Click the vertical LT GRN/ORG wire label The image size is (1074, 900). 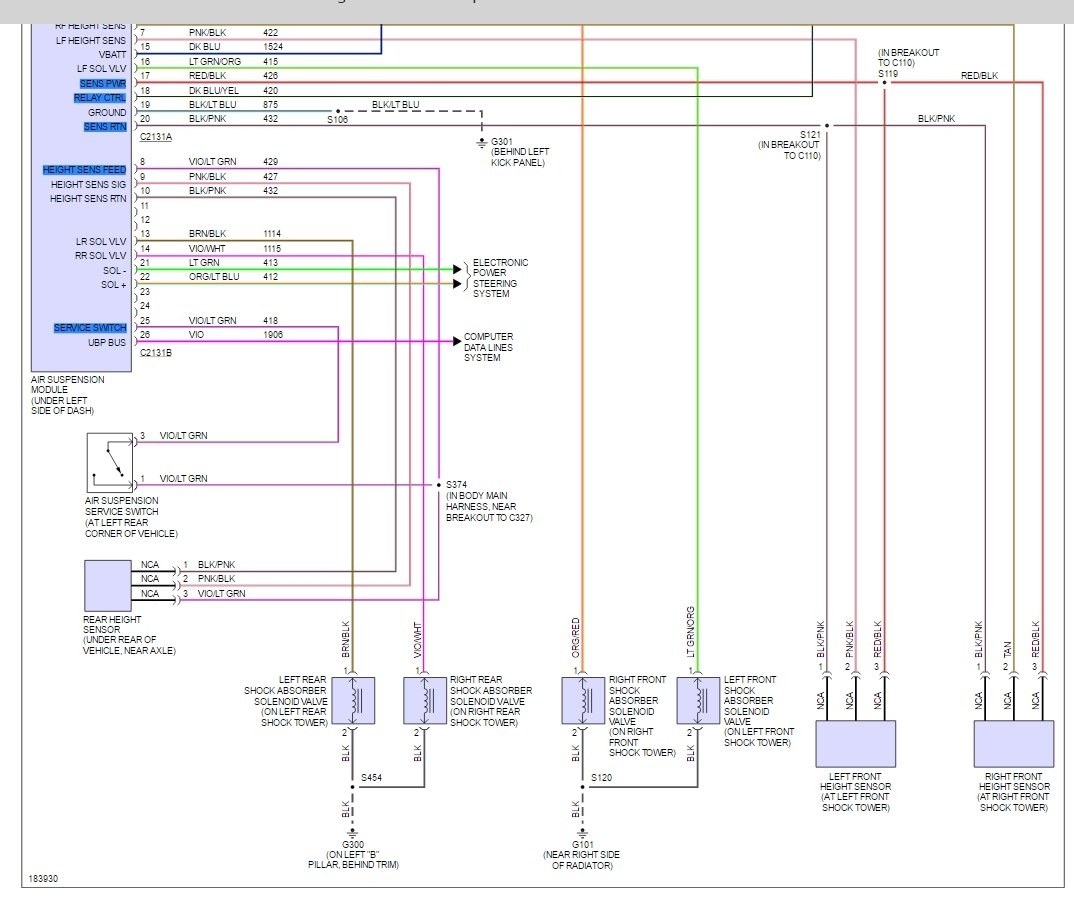[690, 632]
